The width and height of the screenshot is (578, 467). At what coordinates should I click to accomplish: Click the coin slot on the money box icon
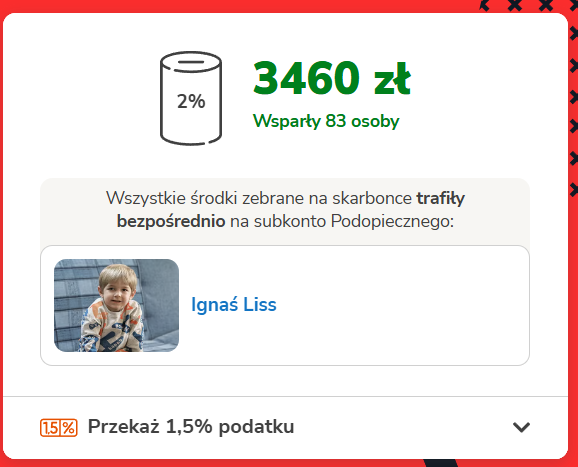point(191,62)
